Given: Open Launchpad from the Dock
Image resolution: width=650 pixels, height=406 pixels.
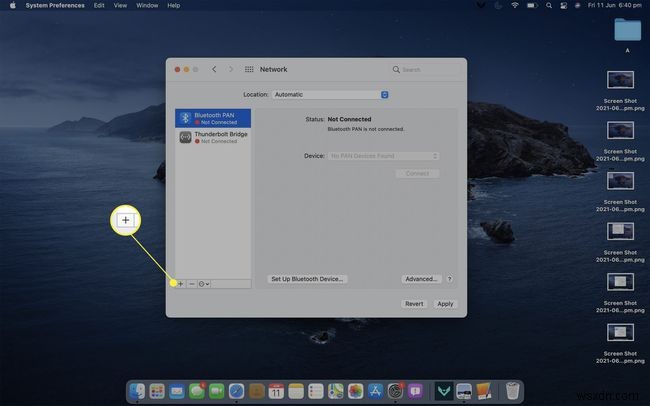Looking at the screenshot, I should 157,391.
